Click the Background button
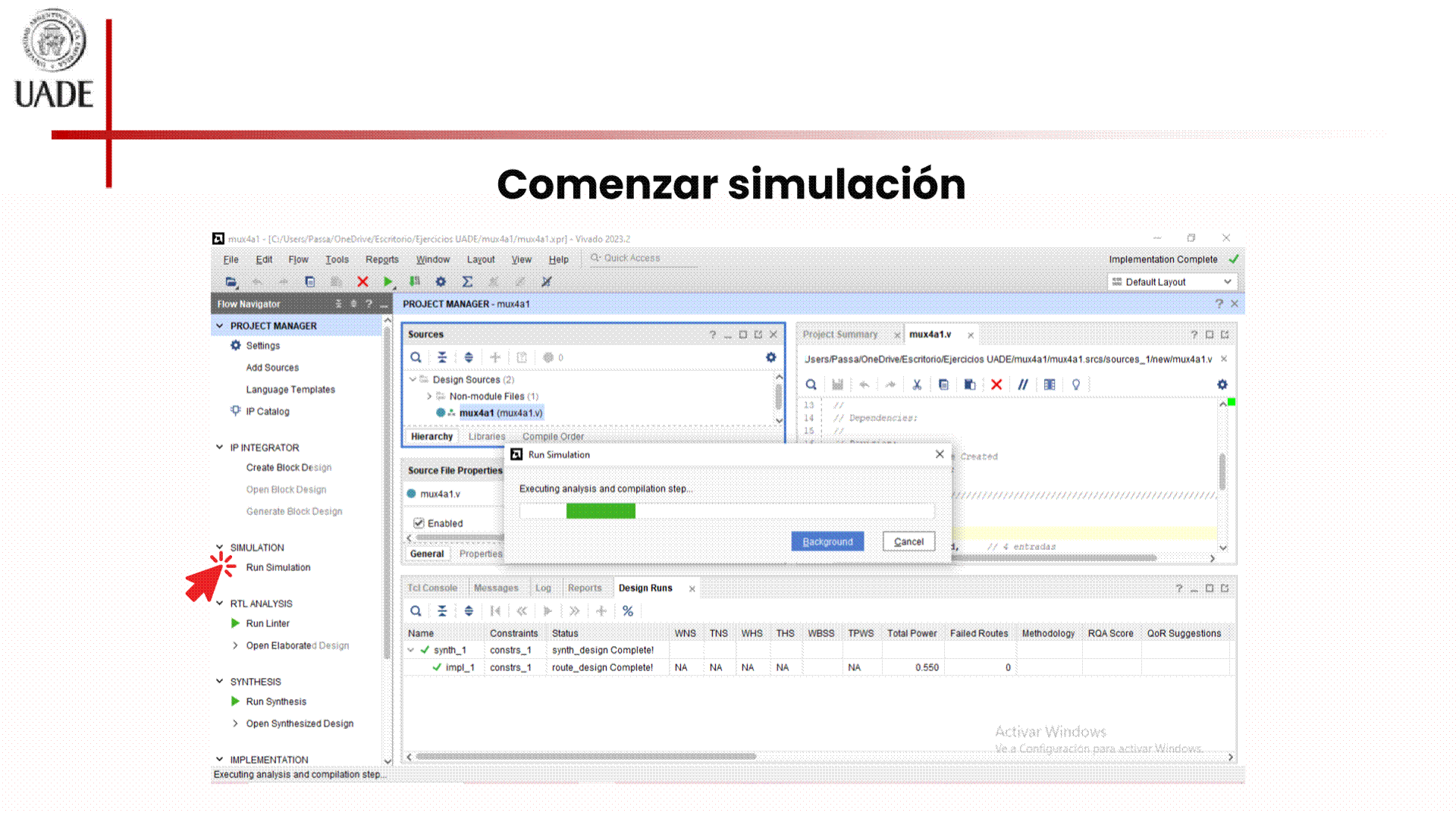1456x819 pixels. 827,541
